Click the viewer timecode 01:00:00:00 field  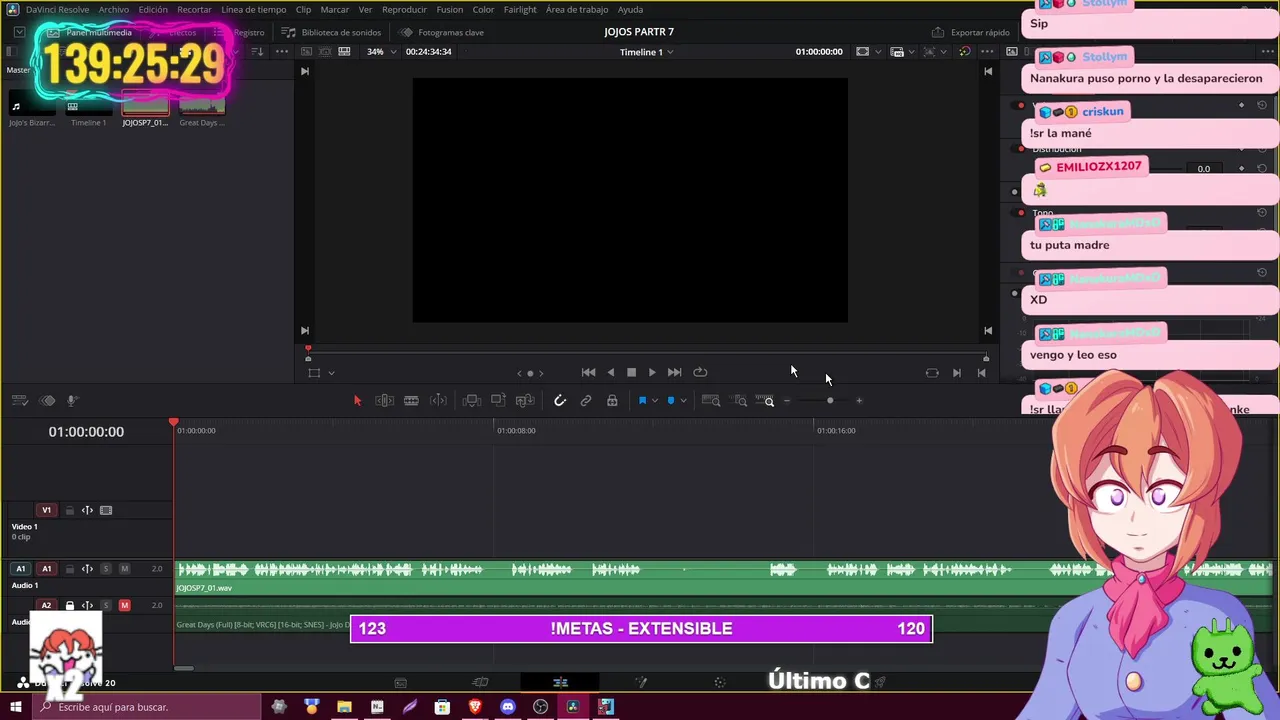click(x=819, y=51)
